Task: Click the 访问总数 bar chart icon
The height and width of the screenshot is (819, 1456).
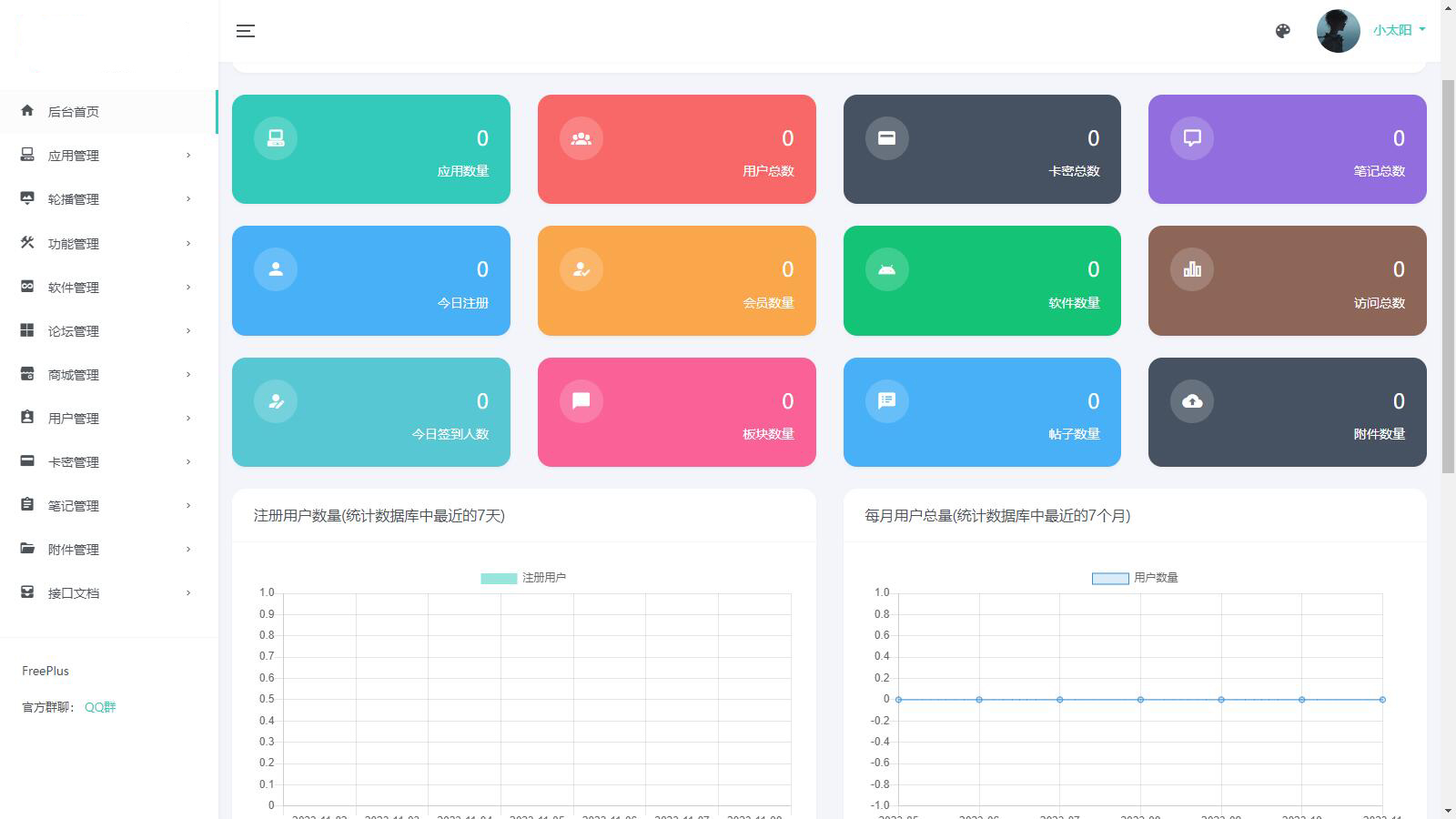Action: click(x=1191, y=269)
